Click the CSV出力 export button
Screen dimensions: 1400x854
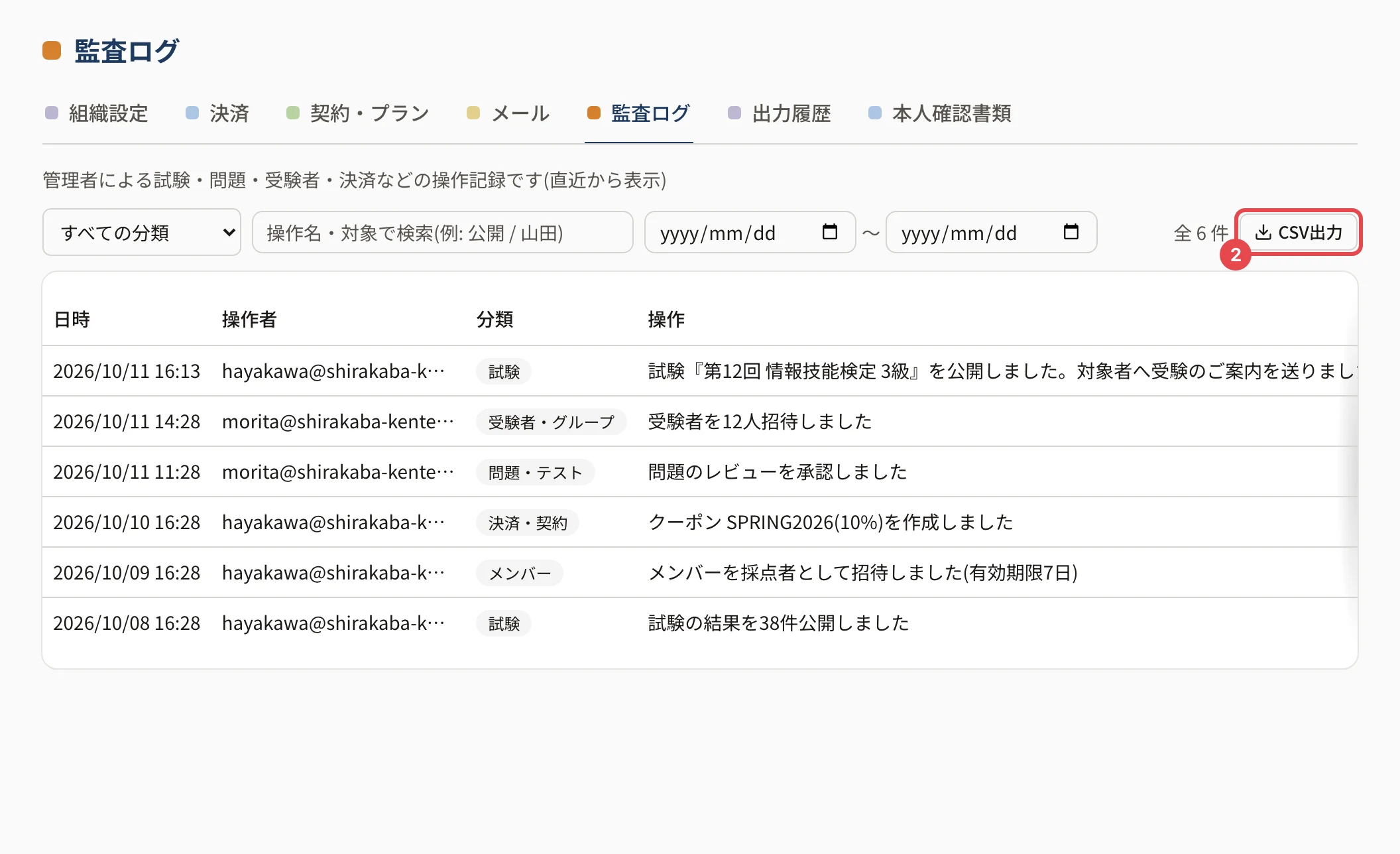point(1299,232)
